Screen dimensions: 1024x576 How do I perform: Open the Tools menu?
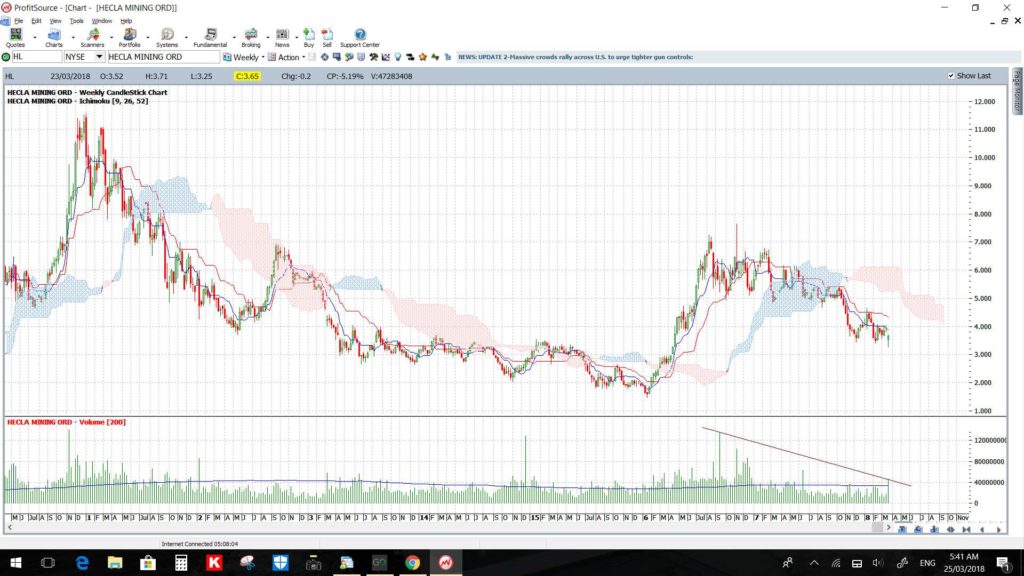76,21
